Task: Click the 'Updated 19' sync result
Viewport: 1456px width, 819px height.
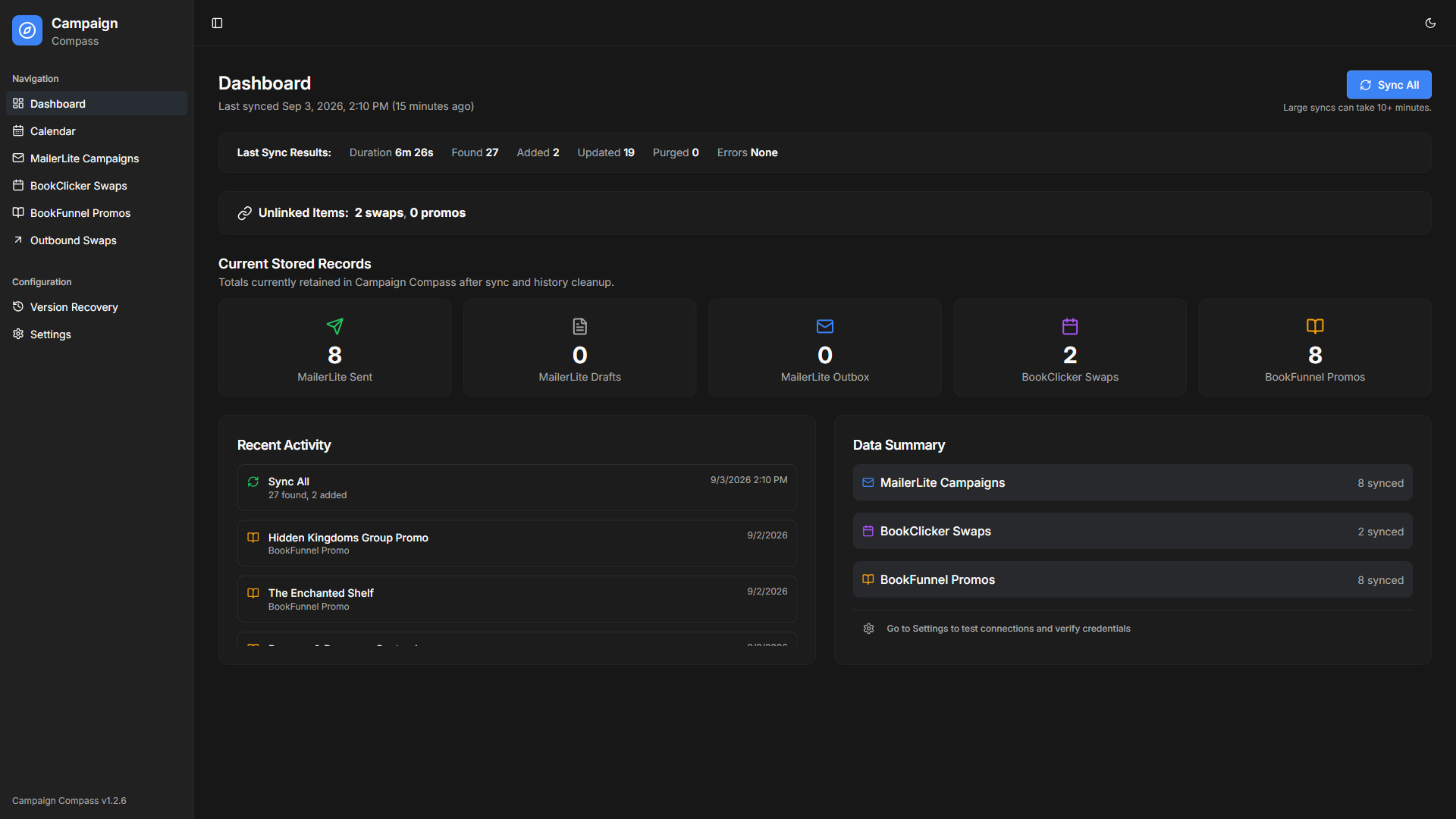Action: [x=606, y=152]
